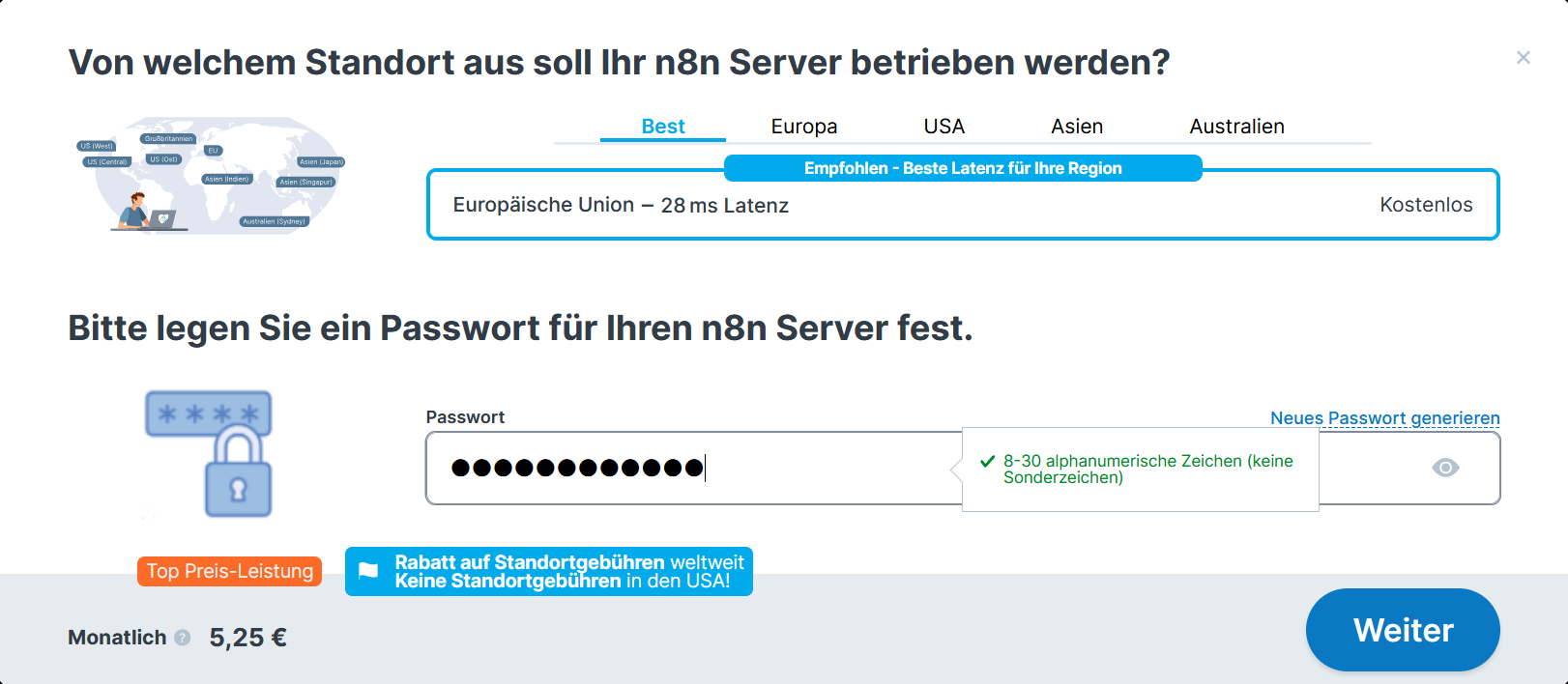Click the flag icon in the discount banner
Image resolution: width=1568 pixels, height=684 pixels.
[368, 571]
